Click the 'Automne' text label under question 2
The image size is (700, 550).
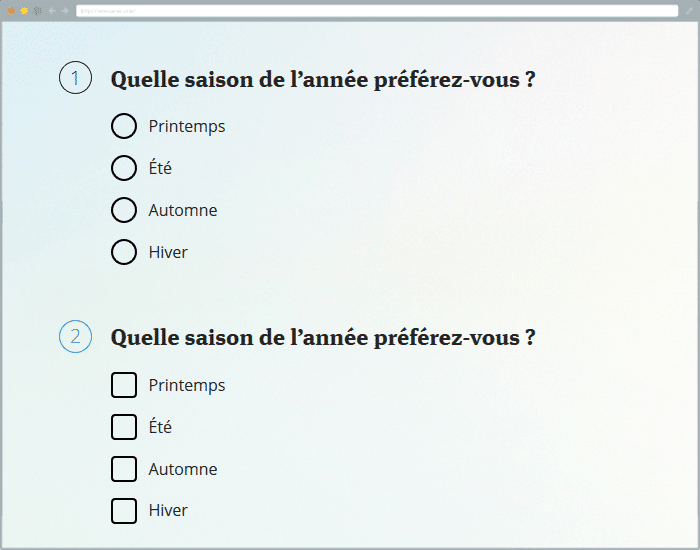pos(183,469)
